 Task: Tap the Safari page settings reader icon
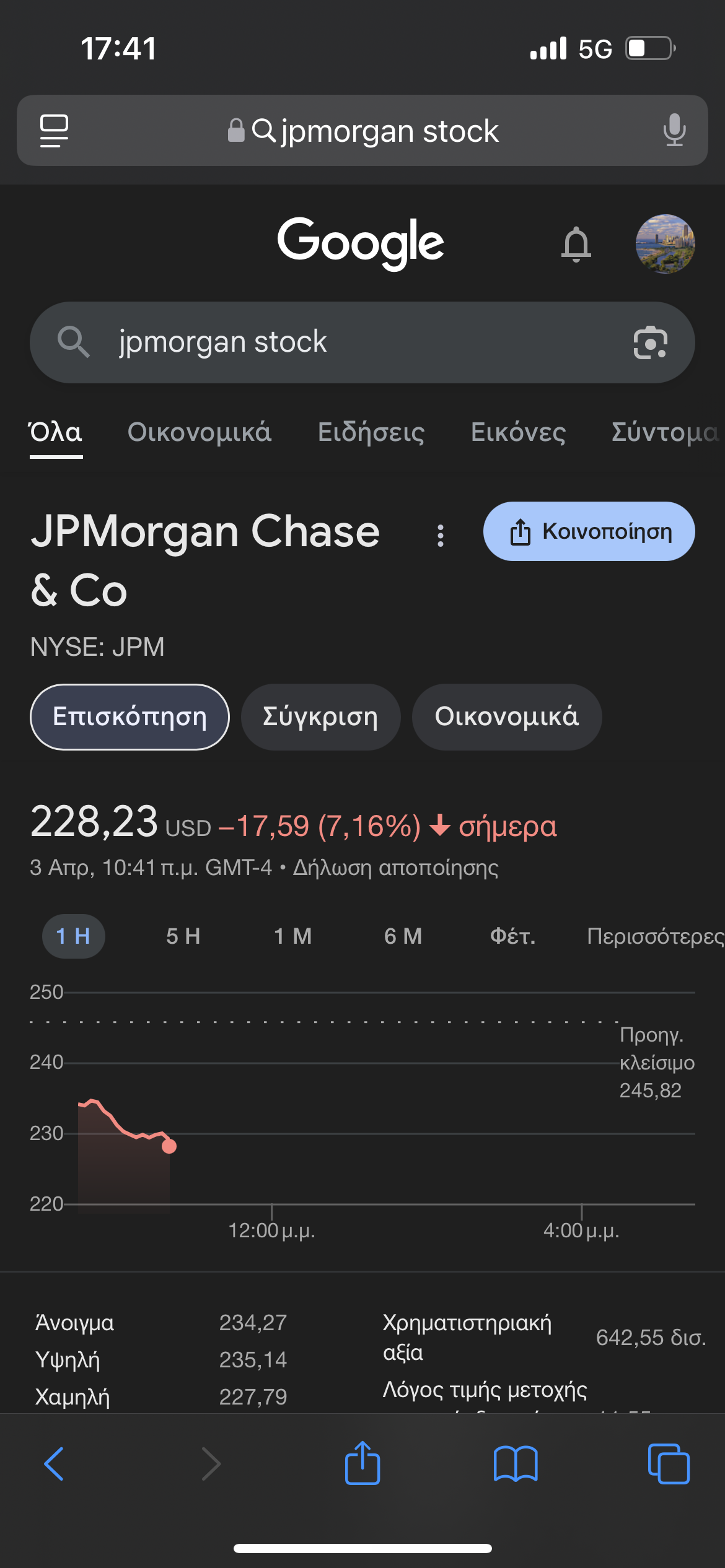point(54,131)
